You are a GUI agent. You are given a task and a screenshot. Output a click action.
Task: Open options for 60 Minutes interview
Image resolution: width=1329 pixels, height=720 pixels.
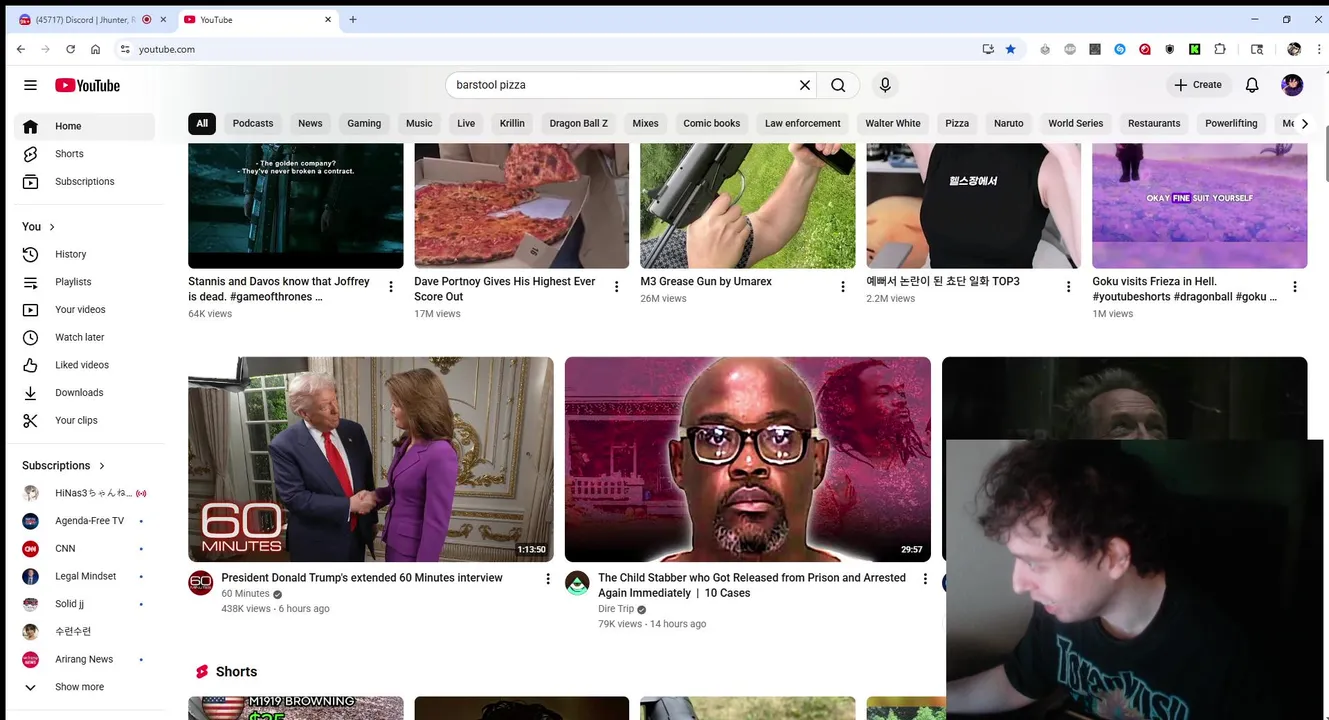(x=547, y=579)
